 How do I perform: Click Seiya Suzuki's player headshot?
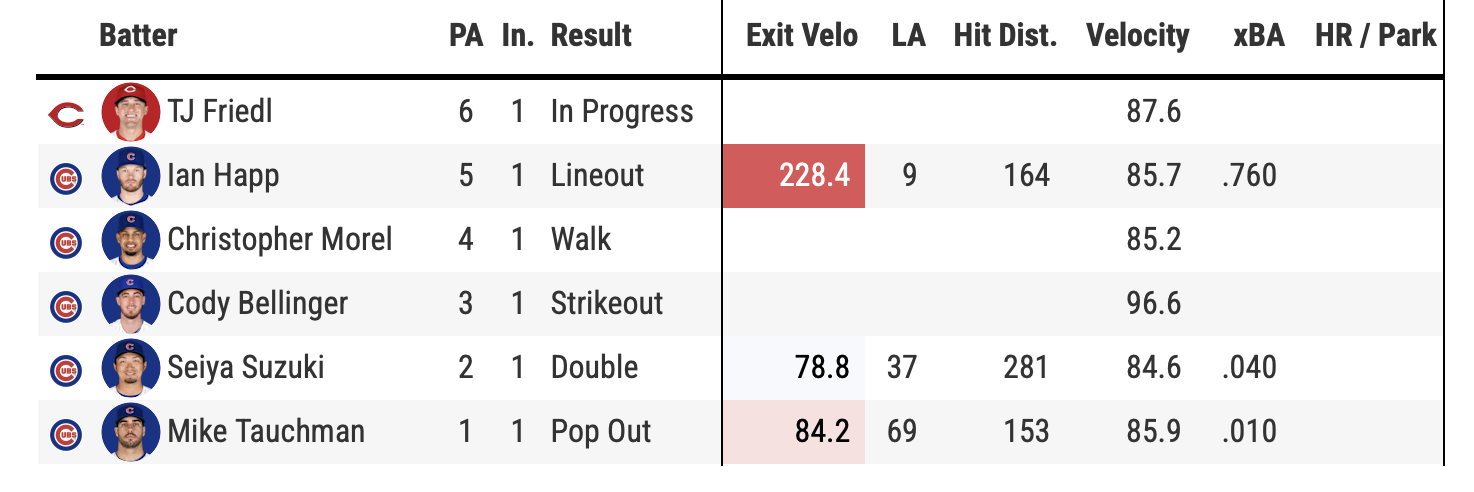pyautogui.click(x=131, y=368)
